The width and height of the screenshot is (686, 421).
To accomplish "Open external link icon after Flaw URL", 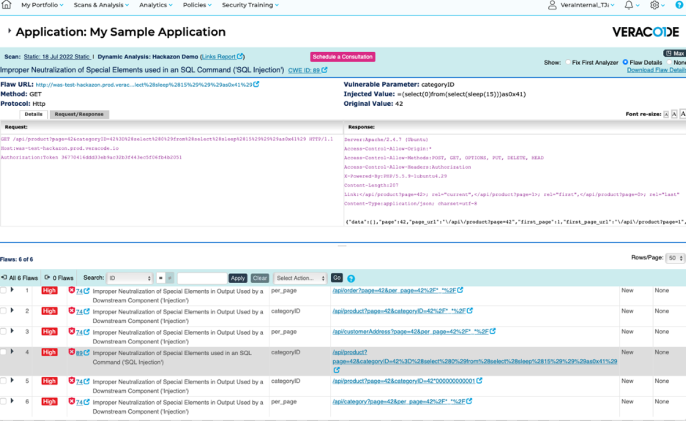I will (256, 84).
